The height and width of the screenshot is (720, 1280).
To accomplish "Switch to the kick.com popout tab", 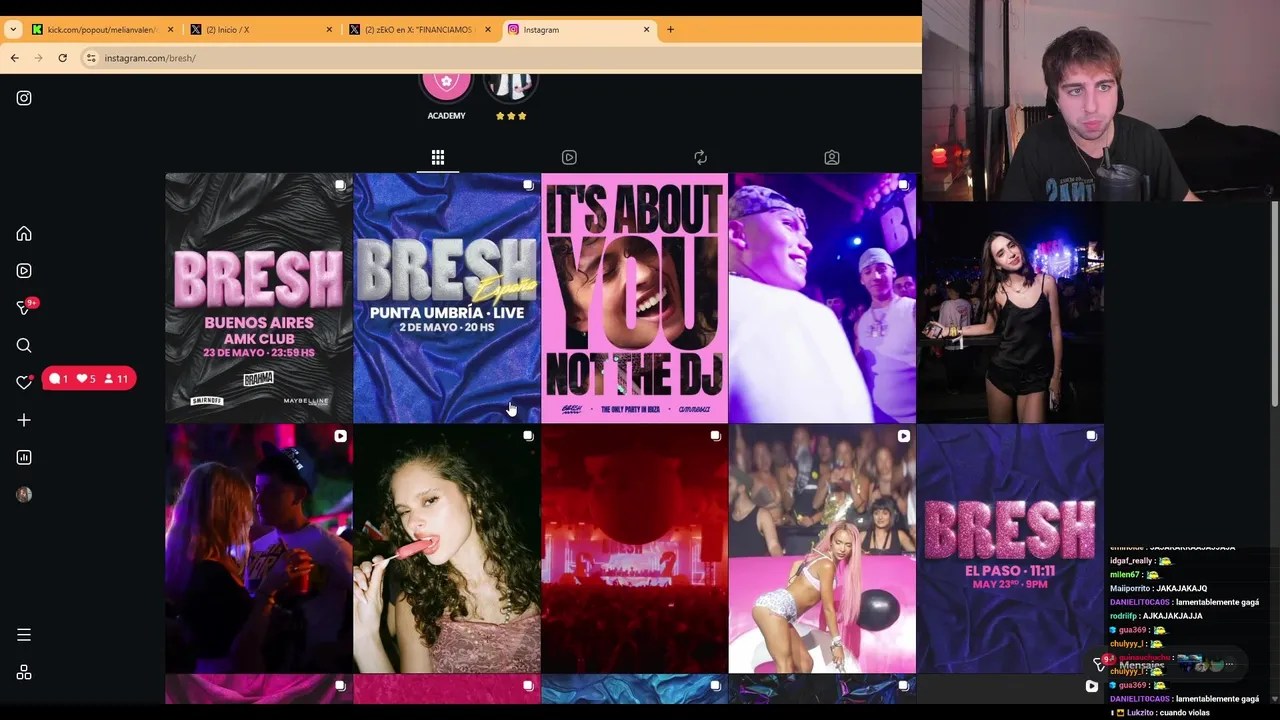I will (x=103, y=29).
